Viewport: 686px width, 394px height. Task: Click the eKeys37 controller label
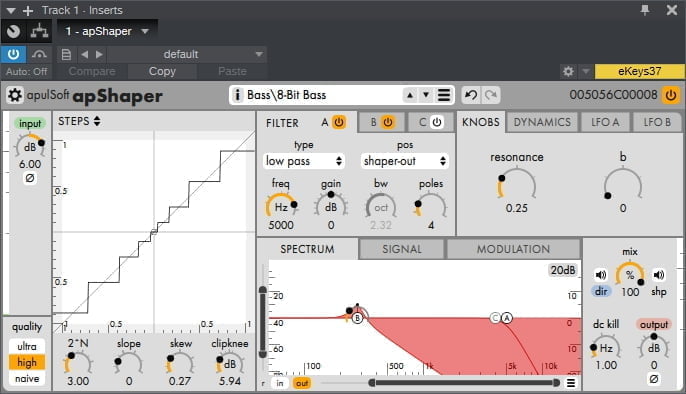(x=639, y=71)
